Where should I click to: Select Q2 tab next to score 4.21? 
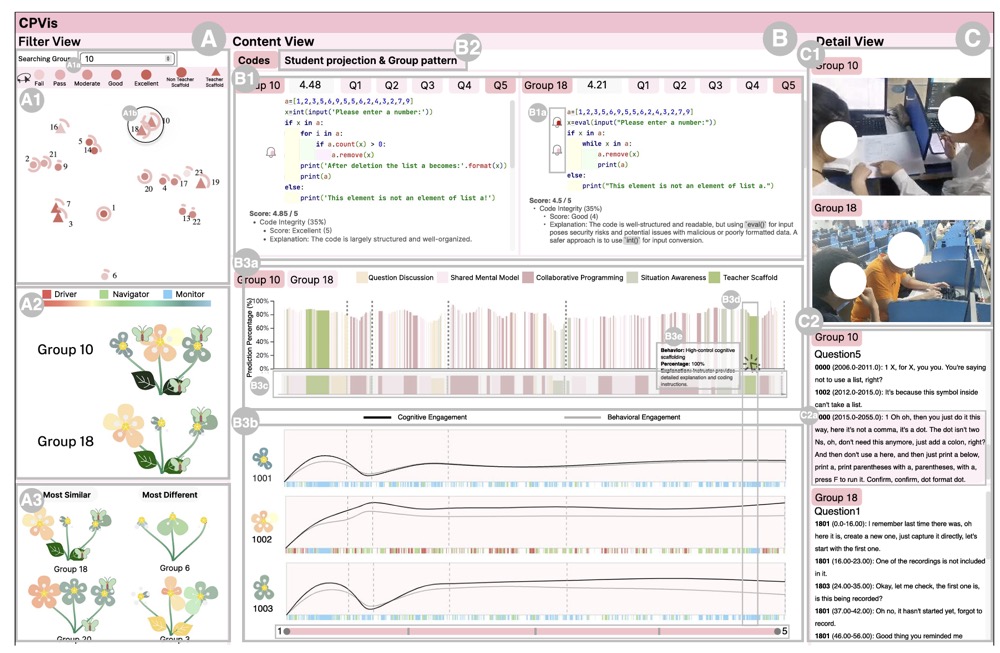coord(679,85)
